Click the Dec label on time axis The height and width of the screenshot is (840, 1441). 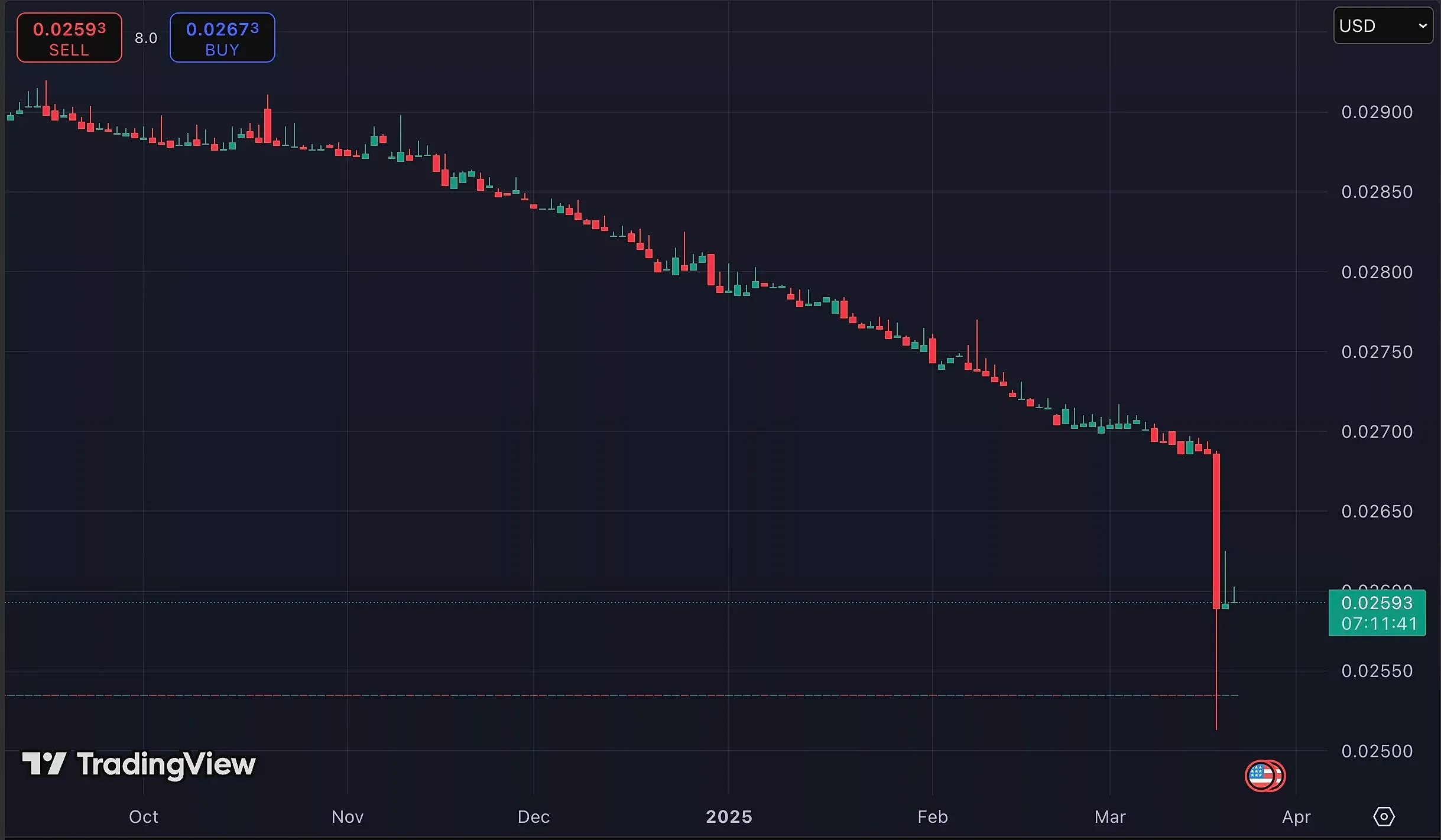(x=534, y=817)
